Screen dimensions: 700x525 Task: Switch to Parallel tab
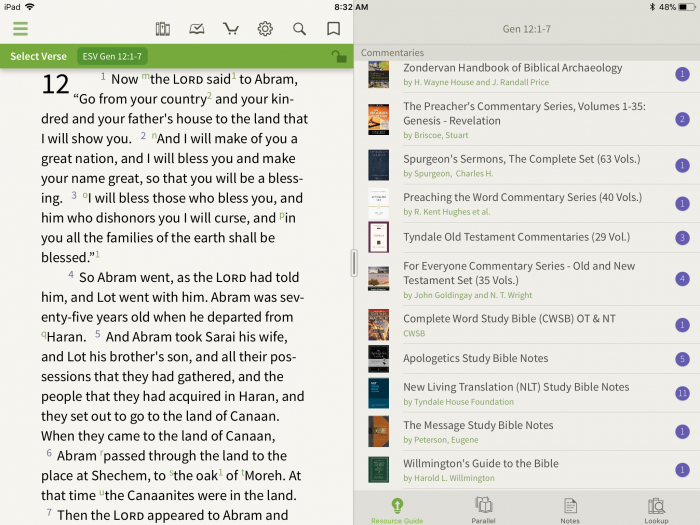tap(483, 511)
